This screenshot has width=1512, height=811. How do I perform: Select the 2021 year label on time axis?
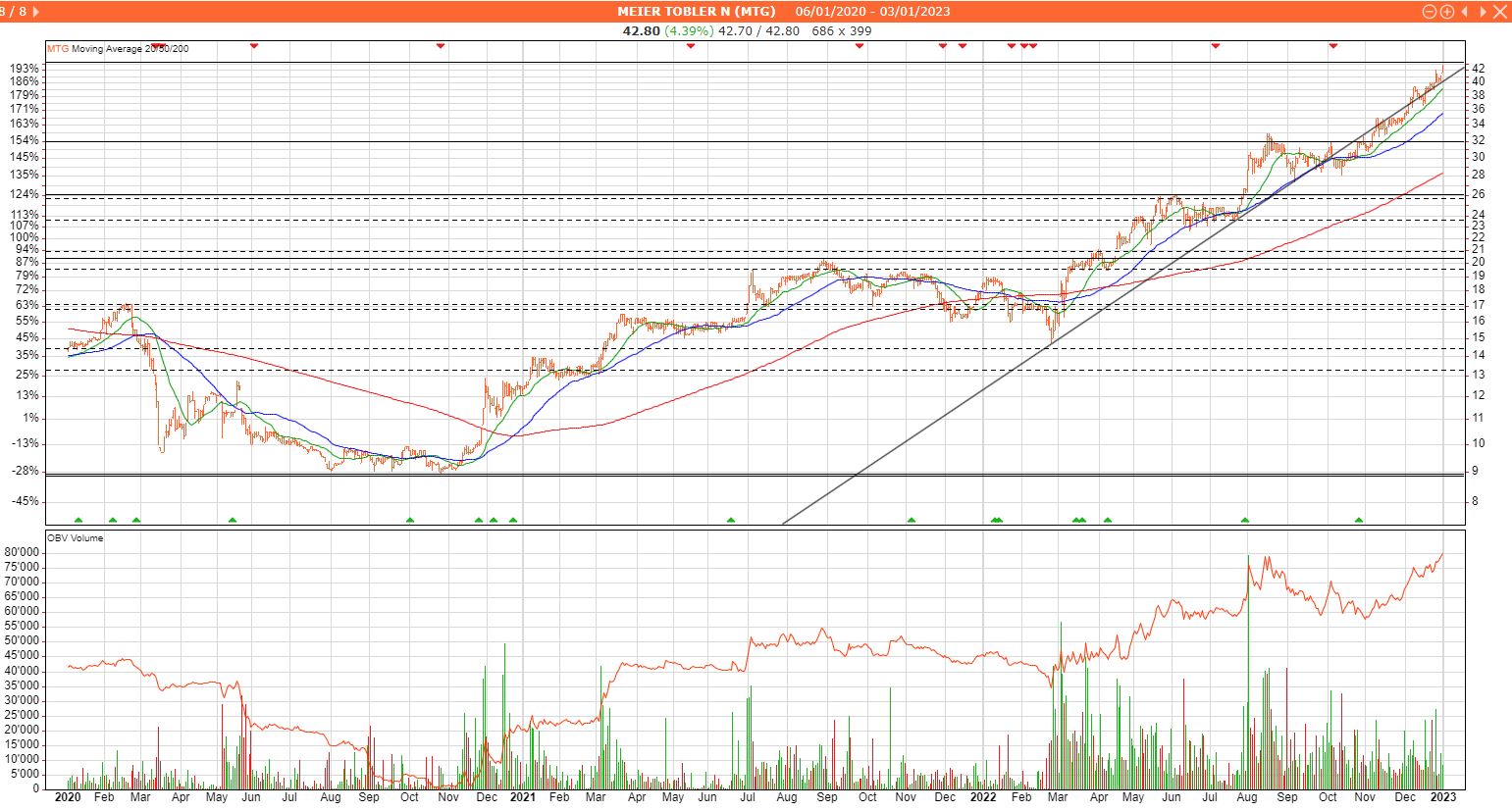[x=522, y=798]
